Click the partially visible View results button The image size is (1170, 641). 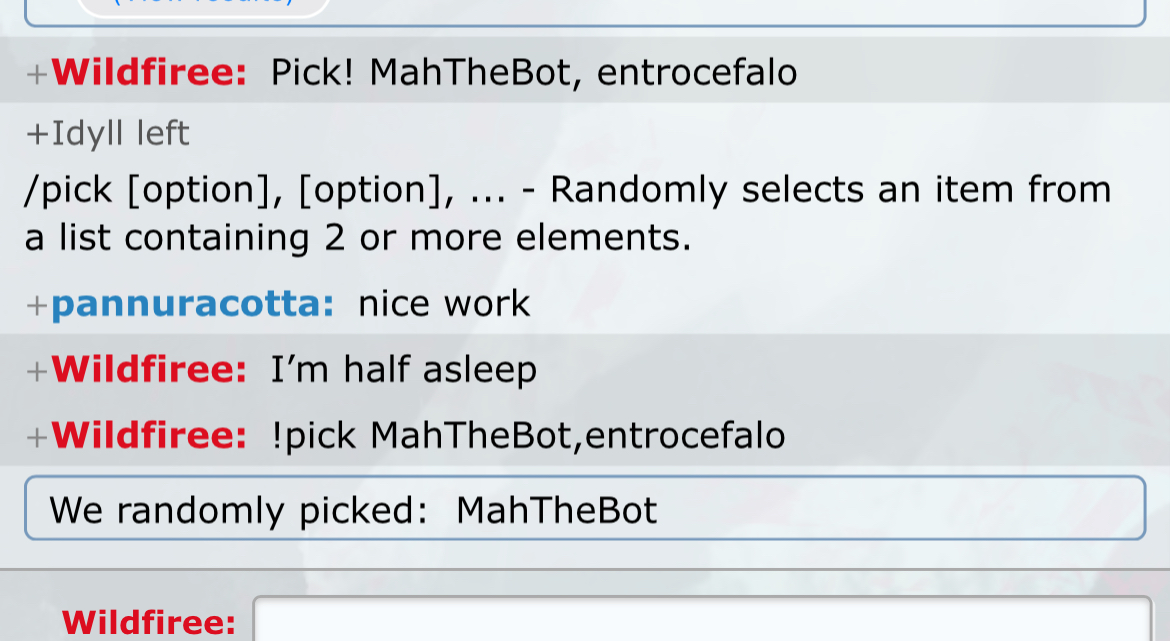point(203,6)
